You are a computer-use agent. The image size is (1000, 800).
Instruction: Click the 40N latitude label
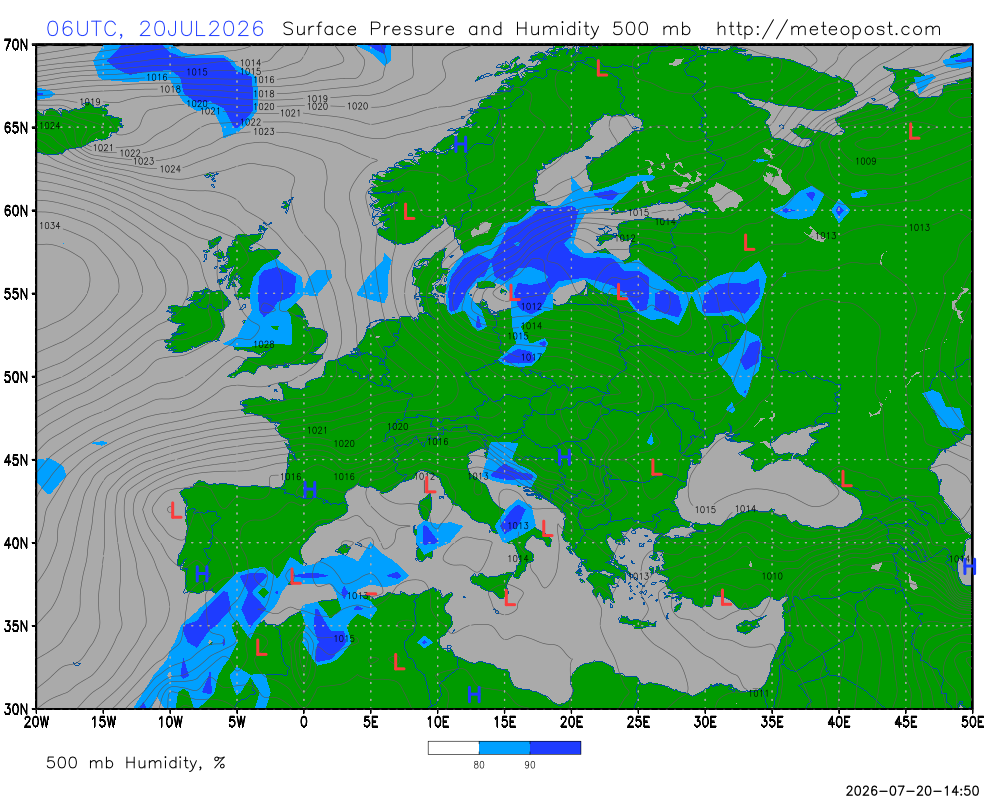click(x=16, y=543)
